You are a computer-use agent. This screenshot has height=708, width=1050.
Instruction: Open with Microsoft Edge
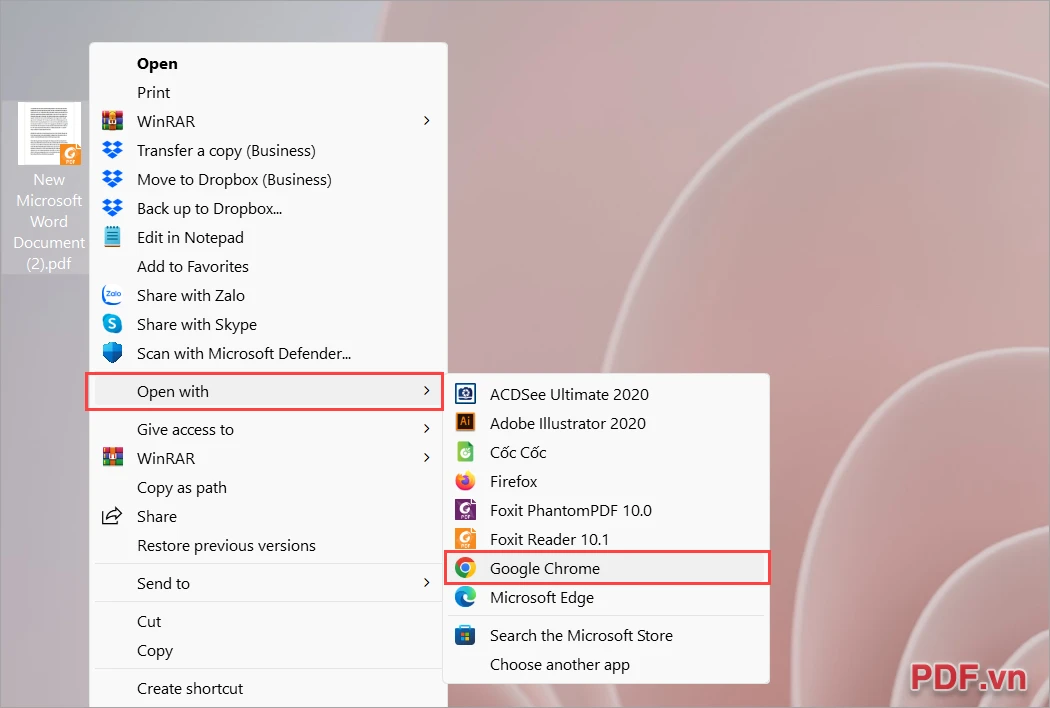(x=607, y=597)
